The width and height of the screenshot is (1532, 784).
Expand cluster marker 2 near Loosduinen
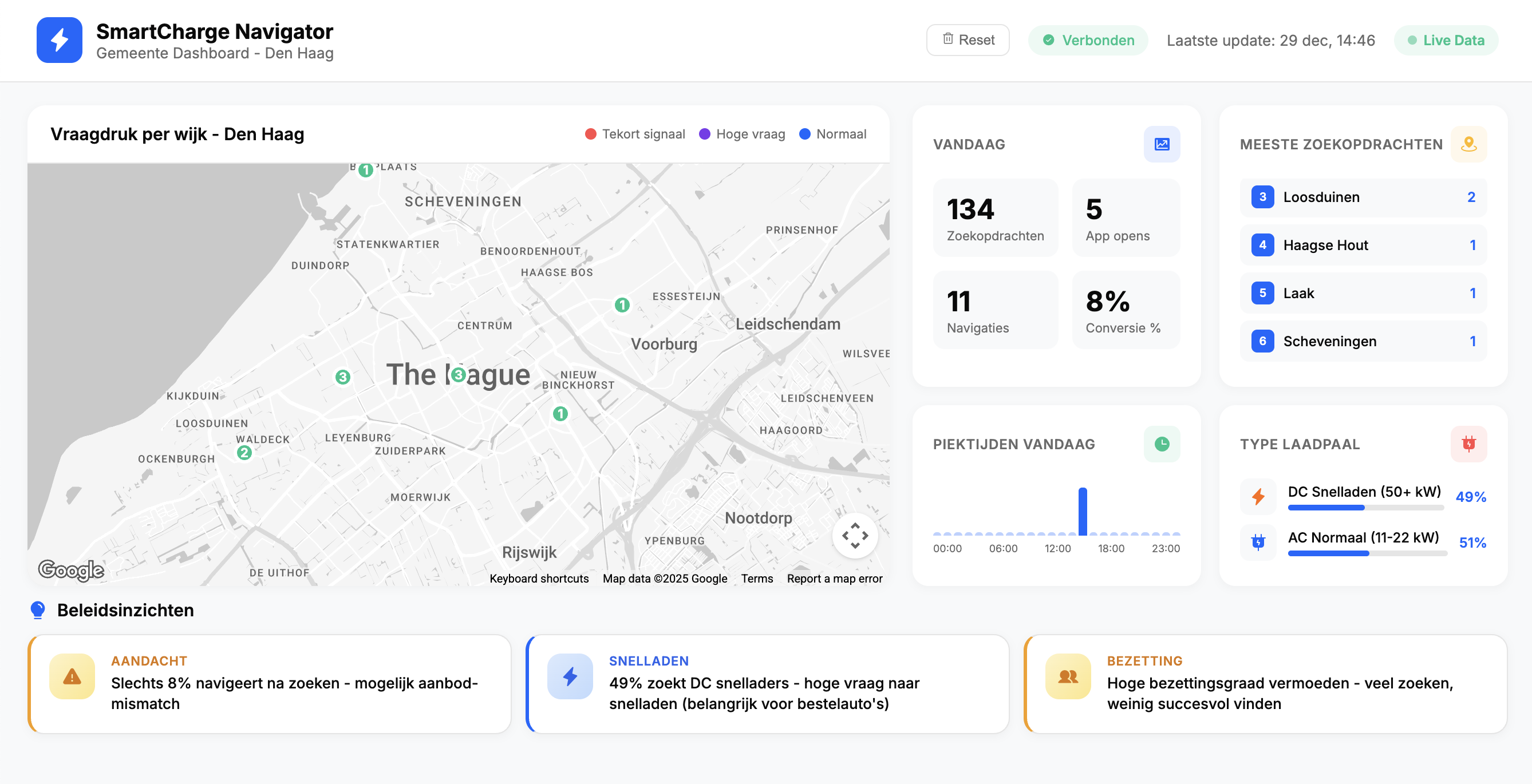click(x=244, y=452)
